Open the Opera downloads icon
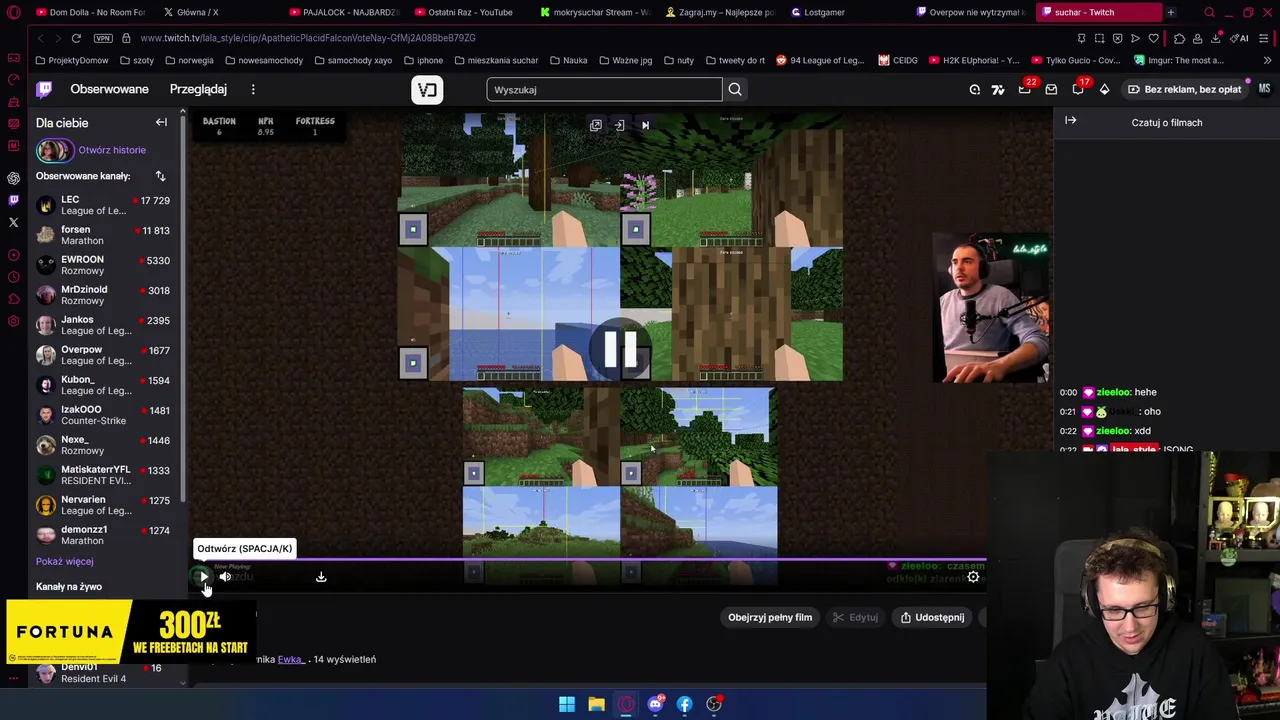This screenshot has height=720, width=1280. coord(1216,38)
